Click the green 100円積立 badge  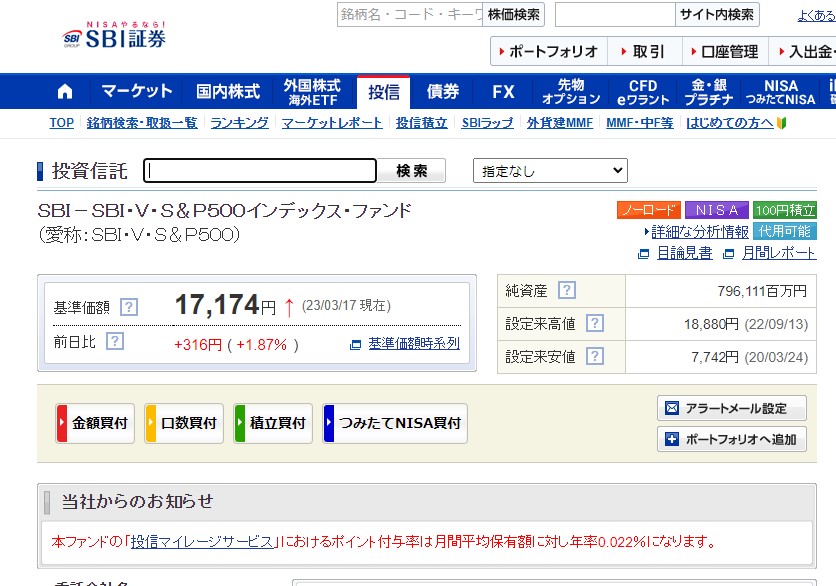[x=785, y=210]
